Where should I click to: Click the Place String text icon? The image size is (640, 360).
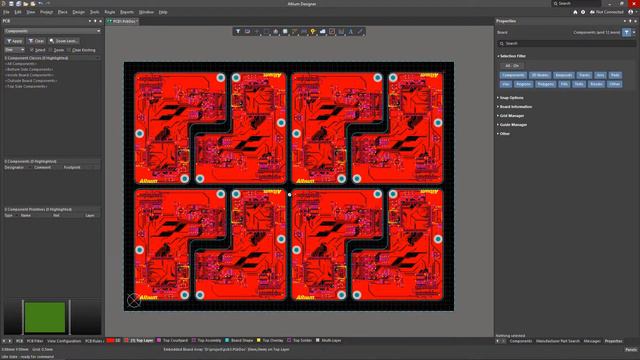[351, 31]
